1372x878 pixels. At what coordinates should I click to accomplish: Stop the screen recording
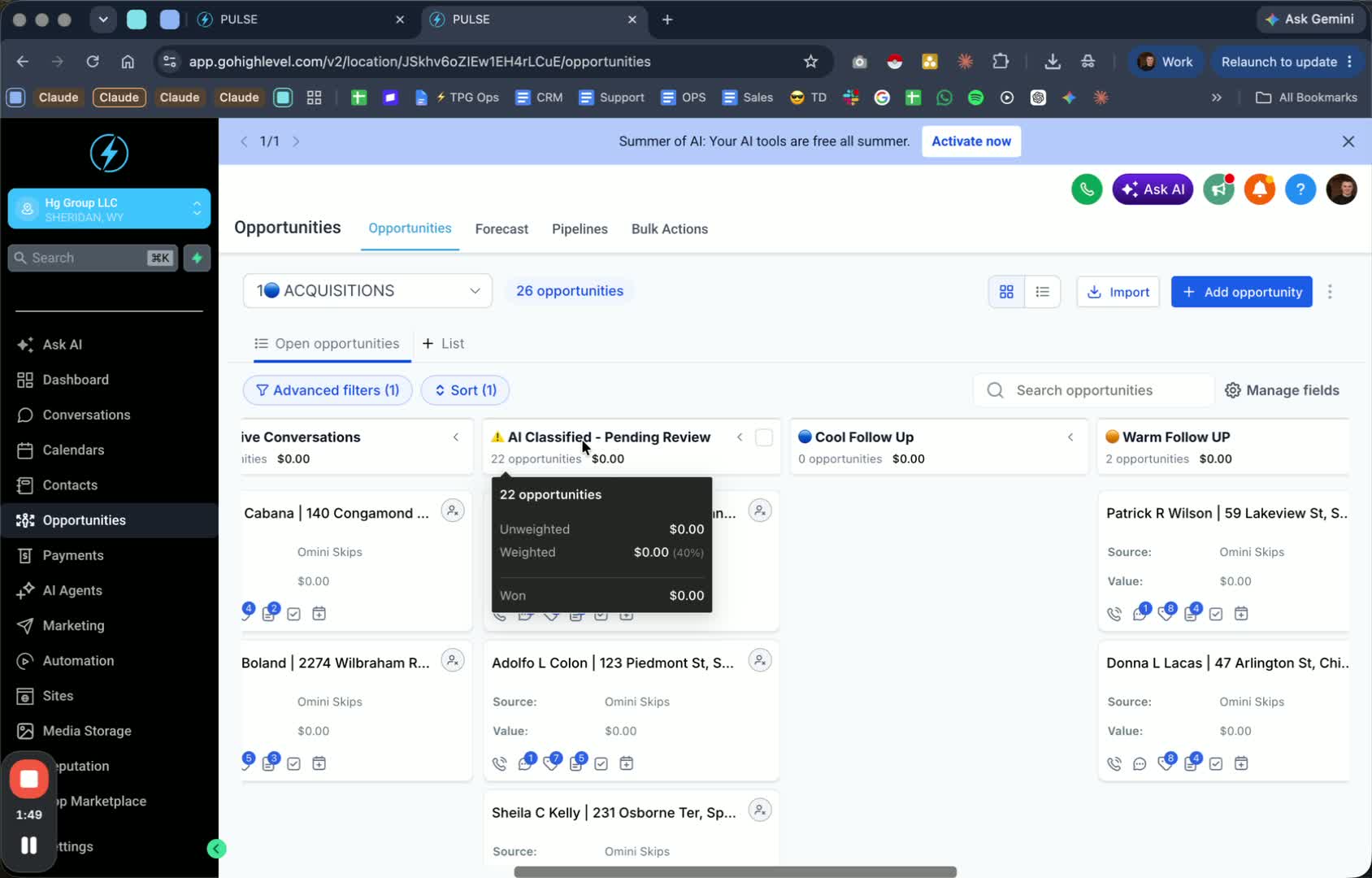click(x=29, y=779)
